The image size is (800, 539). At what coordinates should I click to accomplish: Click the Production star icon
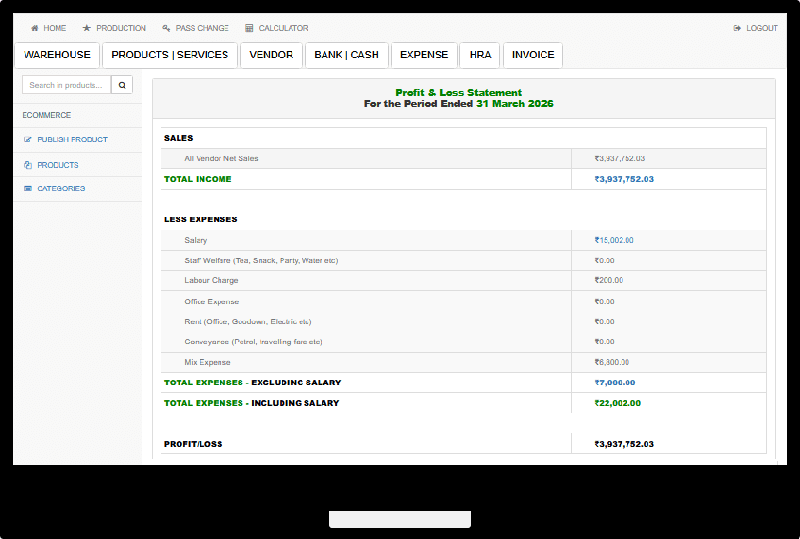[87, 28]
